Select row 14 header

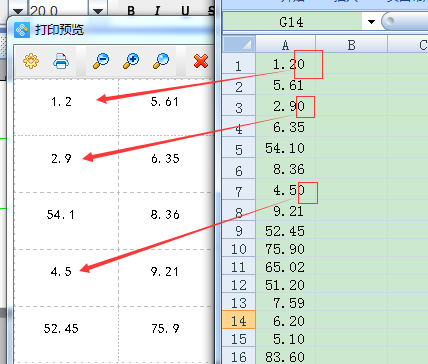(x=239, y=320)
